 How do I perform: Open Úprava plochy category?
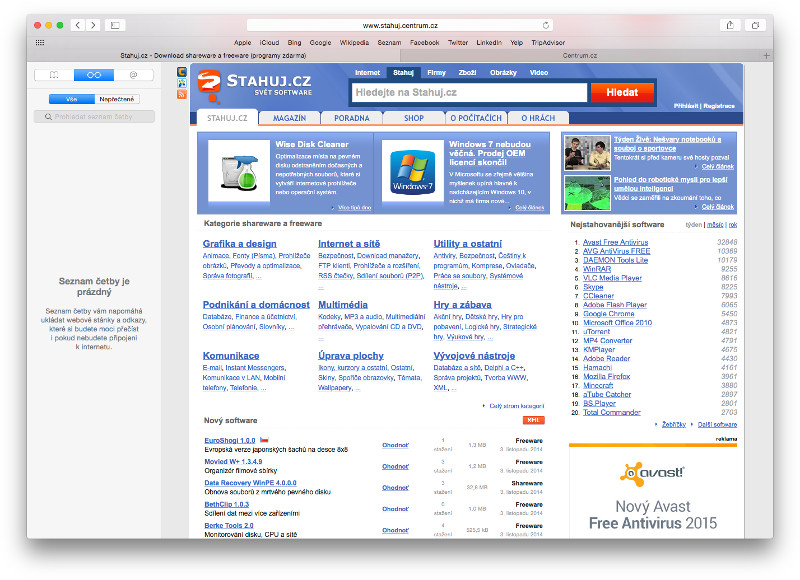[x=351, y=356]
